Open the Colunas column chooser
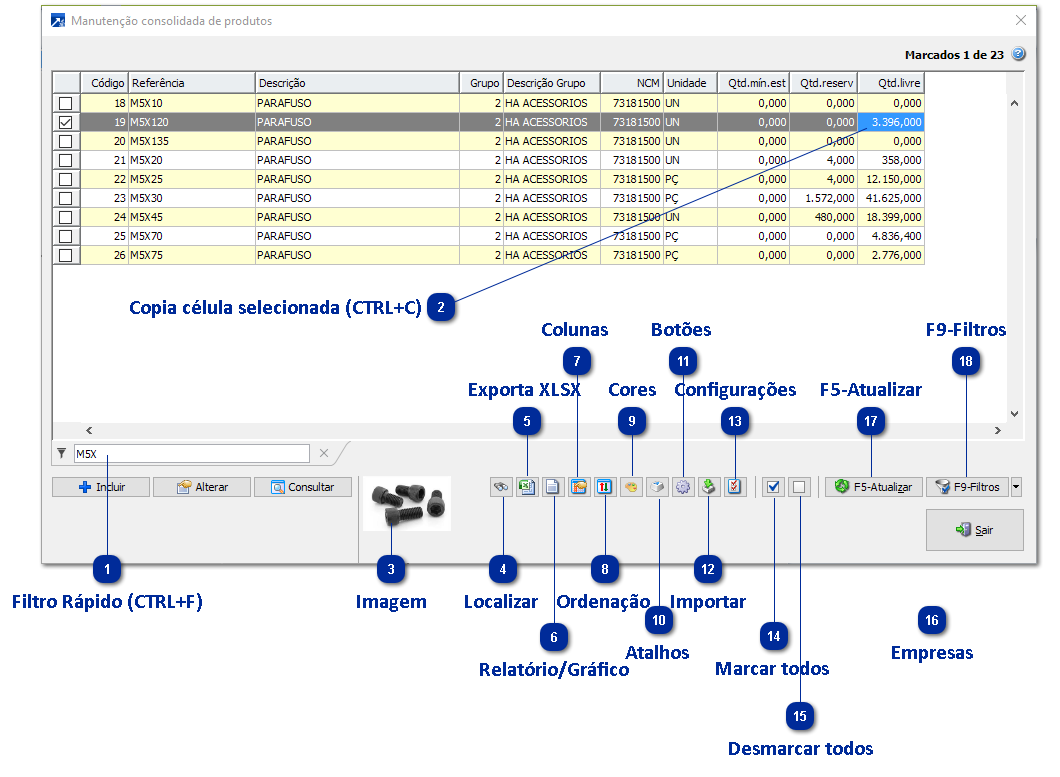Viewport: 1060px width, 777px height. [578, 487]
